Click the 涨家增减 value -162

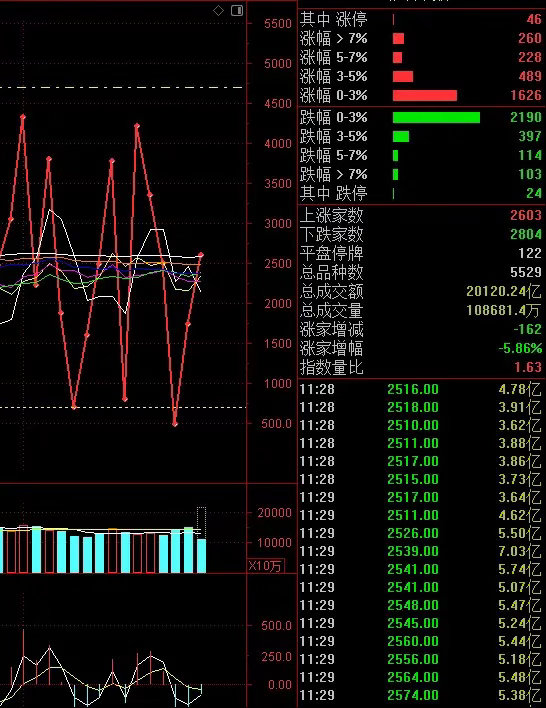click(x=528, y=329)
